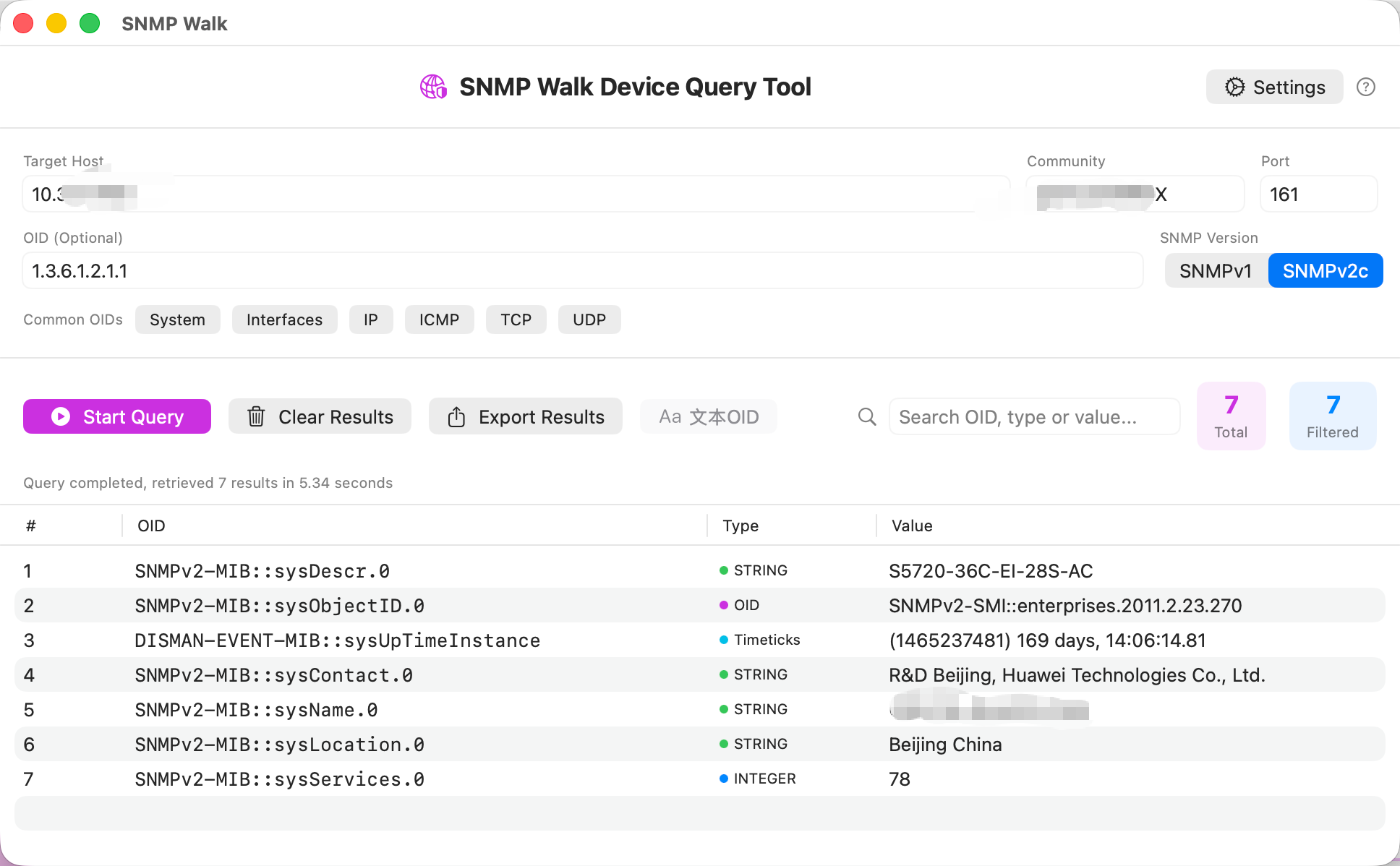Click the TCP OID preset chip
Viewport: 1400px width, 866px height.
(516, 319)
